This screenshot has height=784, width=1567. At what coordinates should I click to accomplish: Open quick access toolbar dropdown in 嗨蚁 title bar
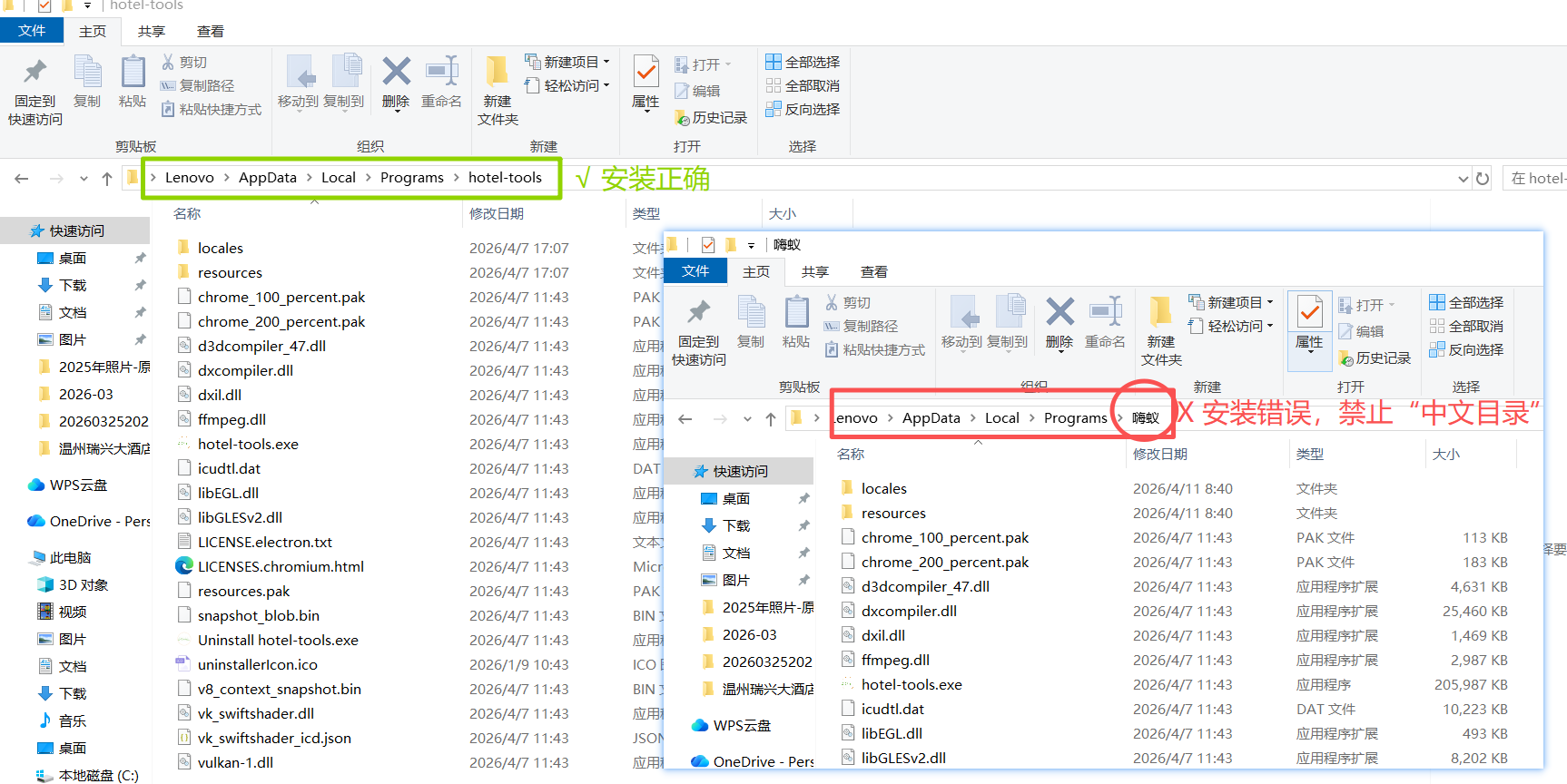751,245
